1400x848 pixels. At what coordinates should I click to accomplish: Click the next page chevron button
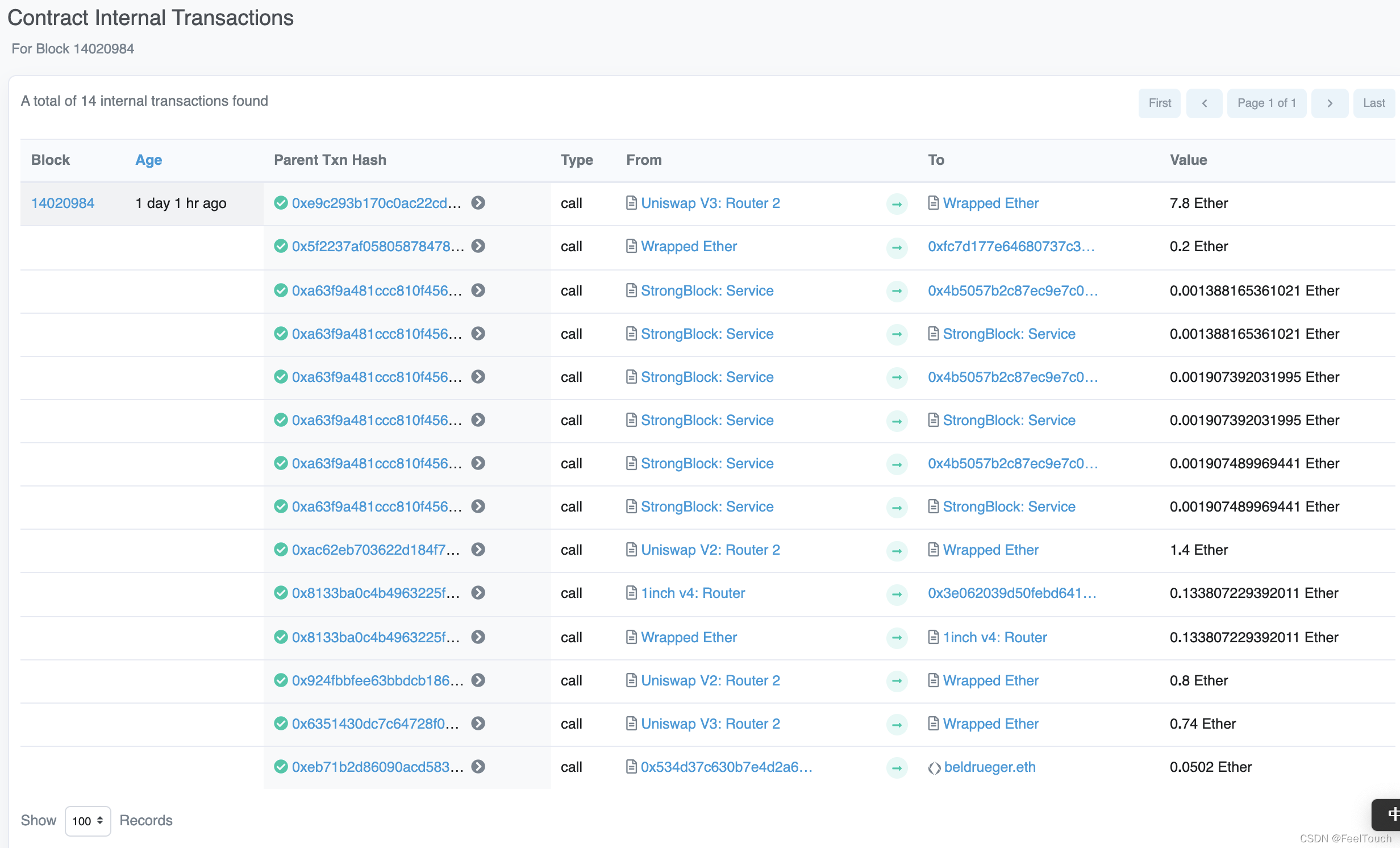tap(1330, 101)
